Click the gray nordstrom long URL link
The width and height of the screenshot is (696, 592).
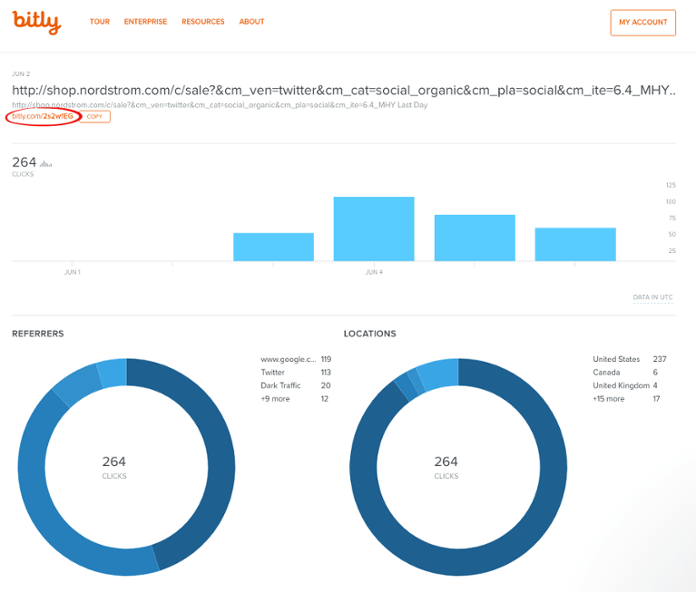point(220,105)
